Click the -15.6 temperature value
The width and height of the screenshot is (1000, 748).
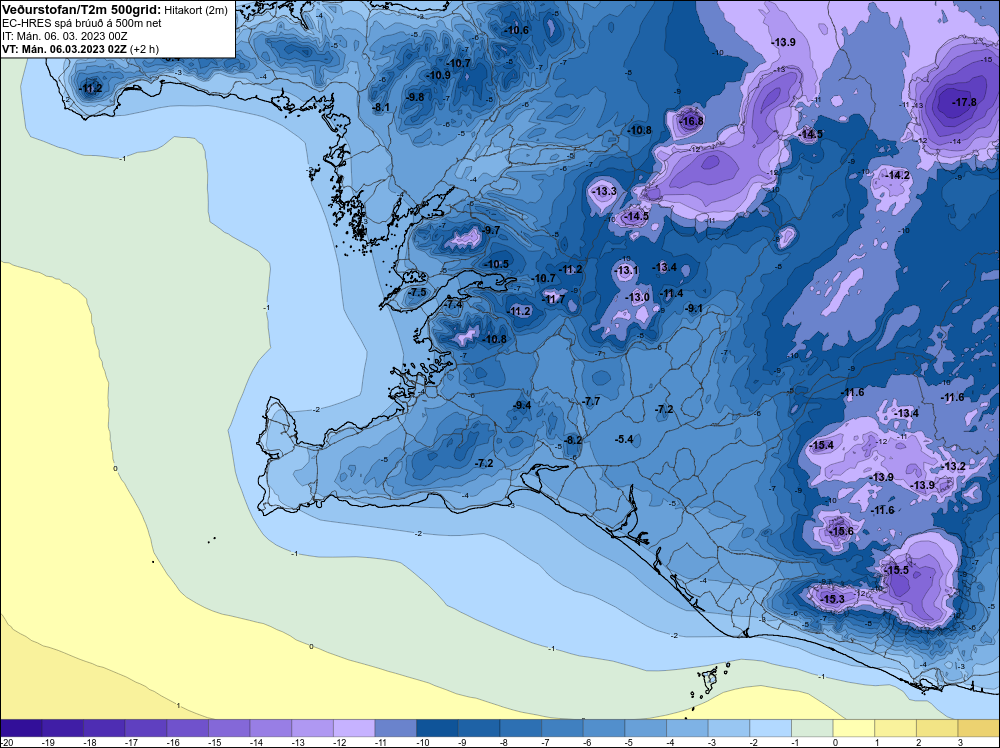pyautogui.click(x=841, y=531)
